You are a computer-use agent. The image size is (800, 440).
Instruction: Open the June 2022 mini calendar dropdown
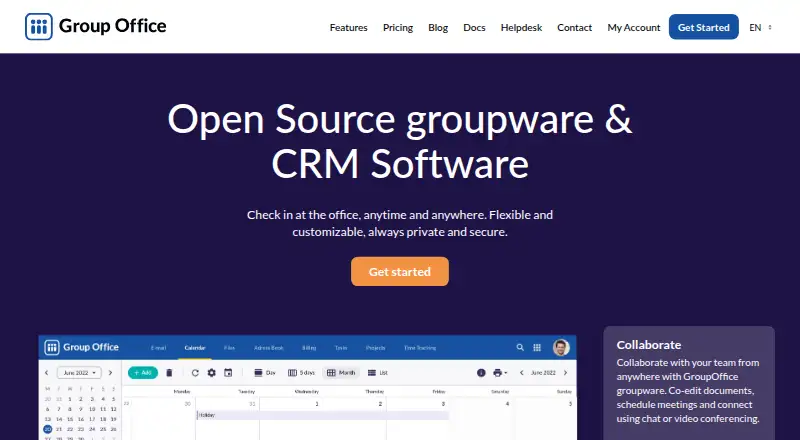[79, 373]
